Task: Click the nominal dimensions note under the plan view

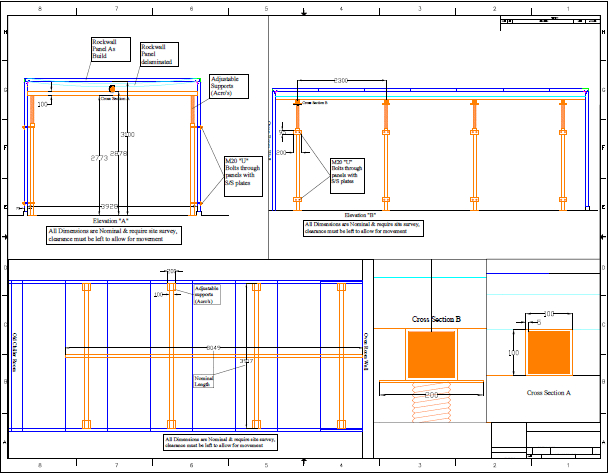Action: 220,442
